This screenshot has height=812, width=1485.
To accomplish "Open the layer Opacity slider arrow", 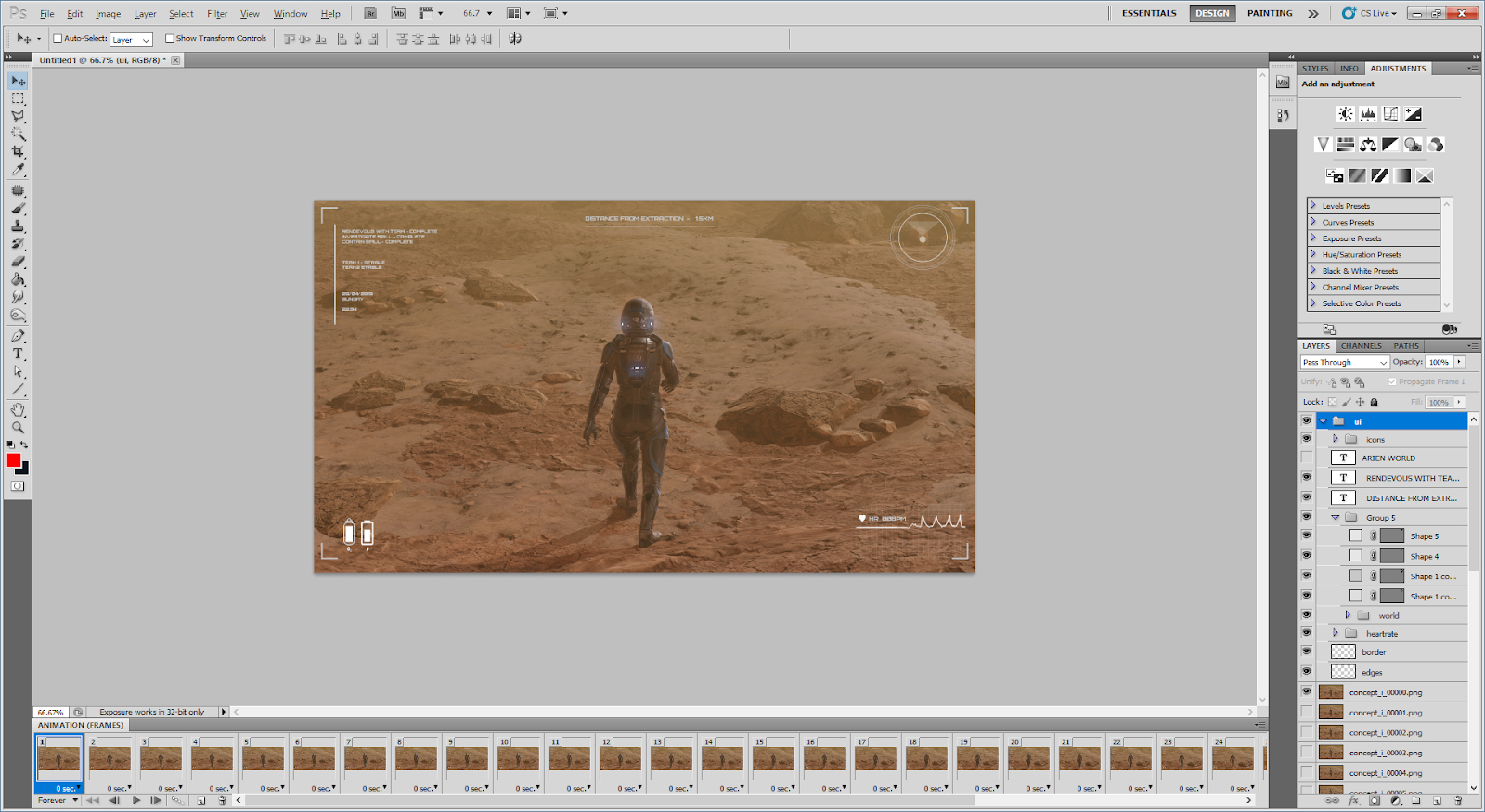I will 1459,362.
